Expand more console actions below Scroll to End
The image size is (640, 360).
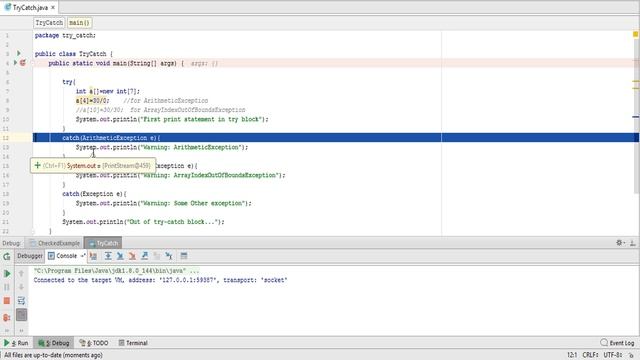[x=21, y=331]
